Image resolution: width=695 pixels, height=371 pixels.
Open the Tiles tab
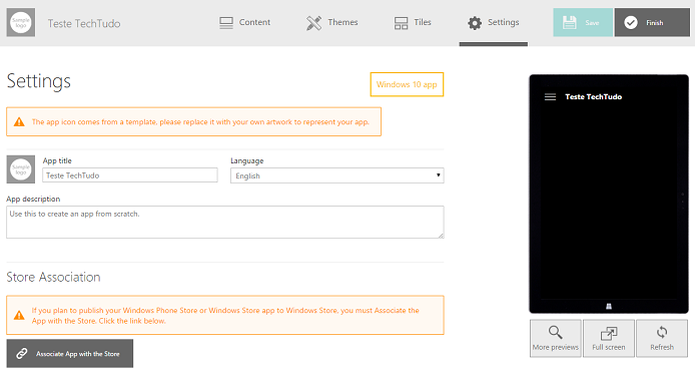(412, 23)
